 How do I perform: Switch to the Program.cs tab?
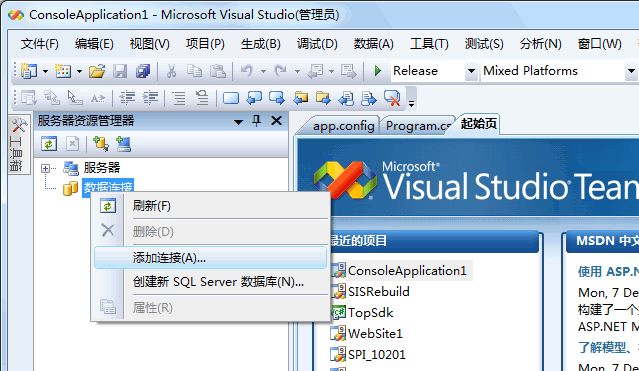418,126
